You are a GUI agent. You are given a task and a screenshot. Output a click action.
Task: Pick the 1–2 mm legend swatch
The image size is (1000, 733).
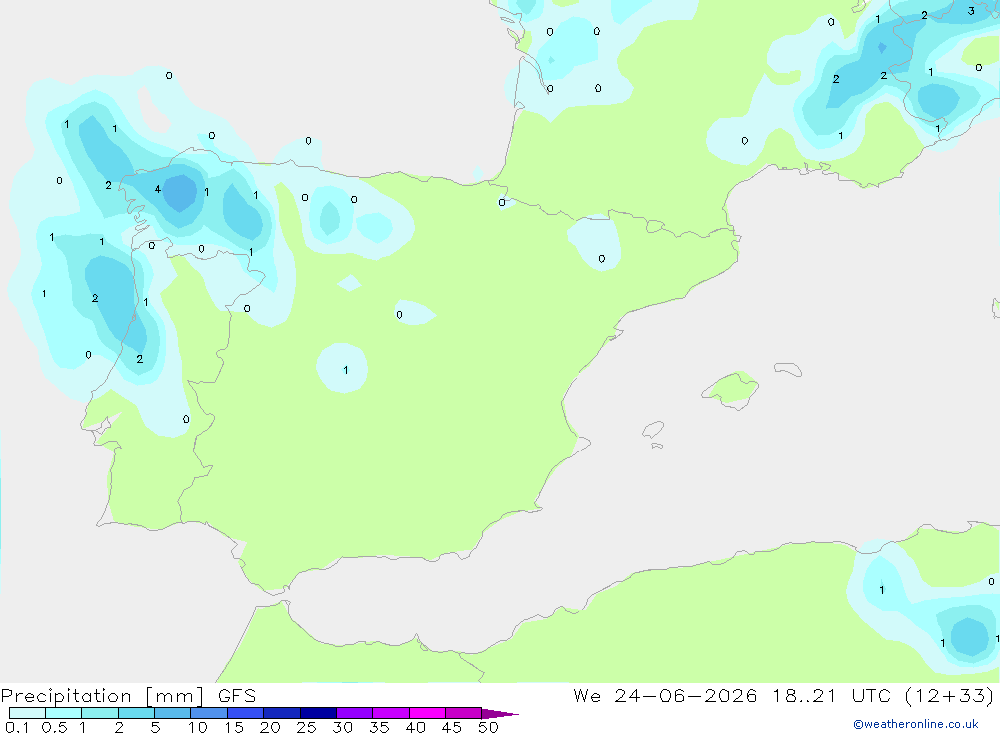point(100,713)
